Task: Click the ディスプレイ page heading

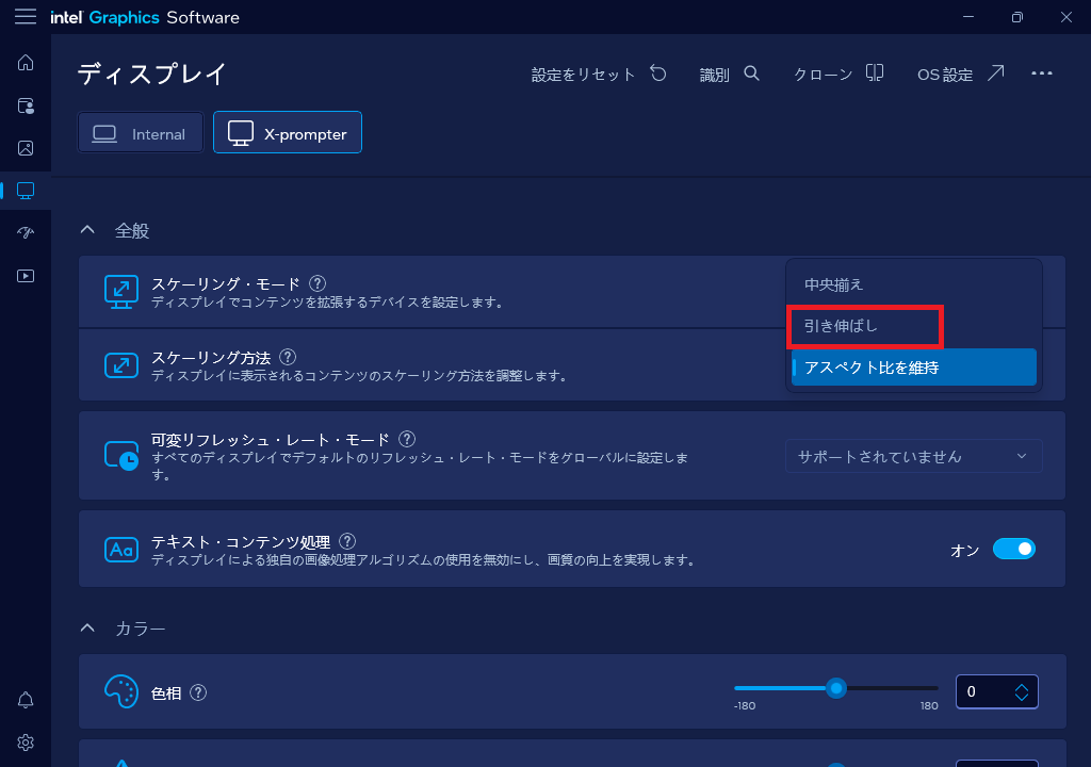Action: [152, 74]
